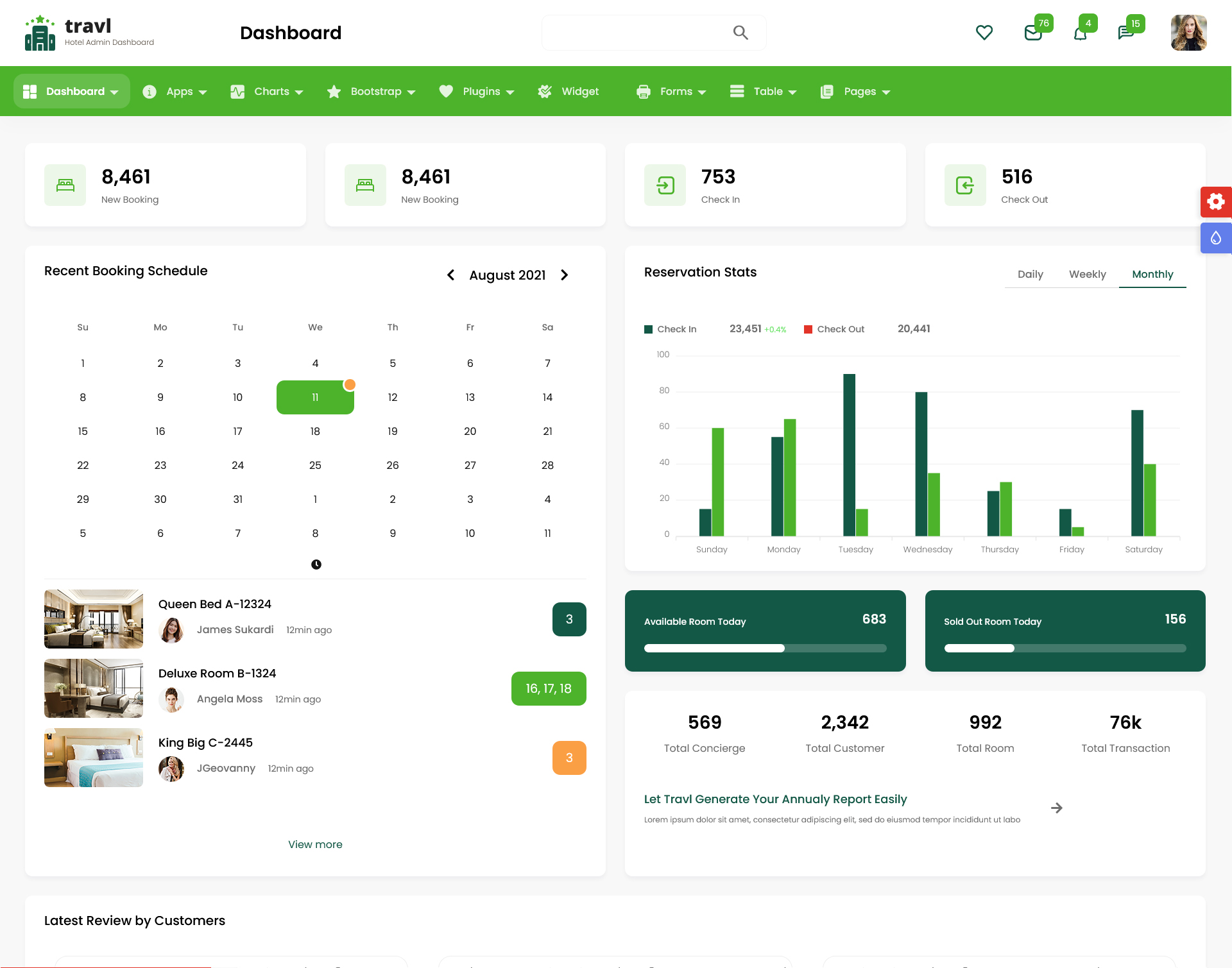Click the red settings gear side button
1232x968 pixels.
click(x=1215, y=202)
